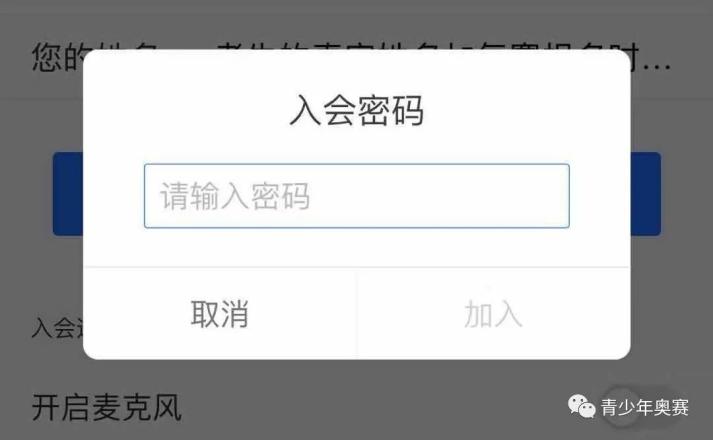The width and height of the screenshot is (713, 440).
Task: Click the placeholder text 请输入密码
Action: pos(235,196)
